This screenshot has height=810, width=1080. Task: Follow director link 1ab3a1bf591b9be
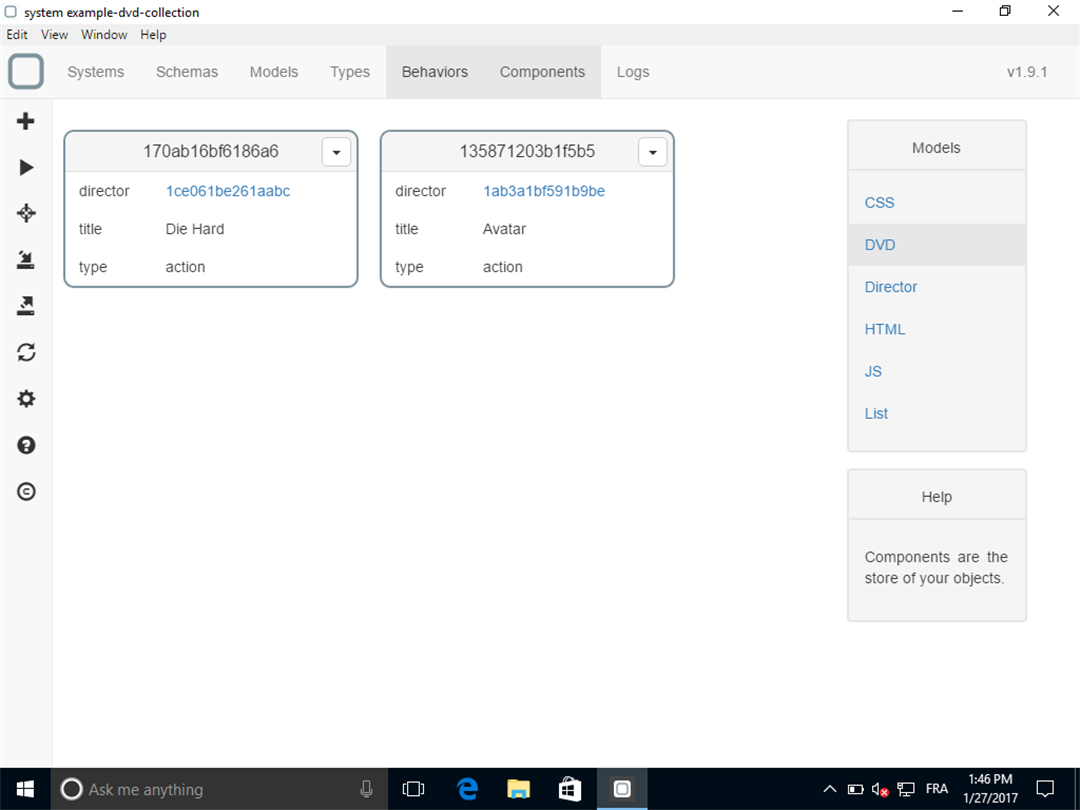tap(544, 191)
